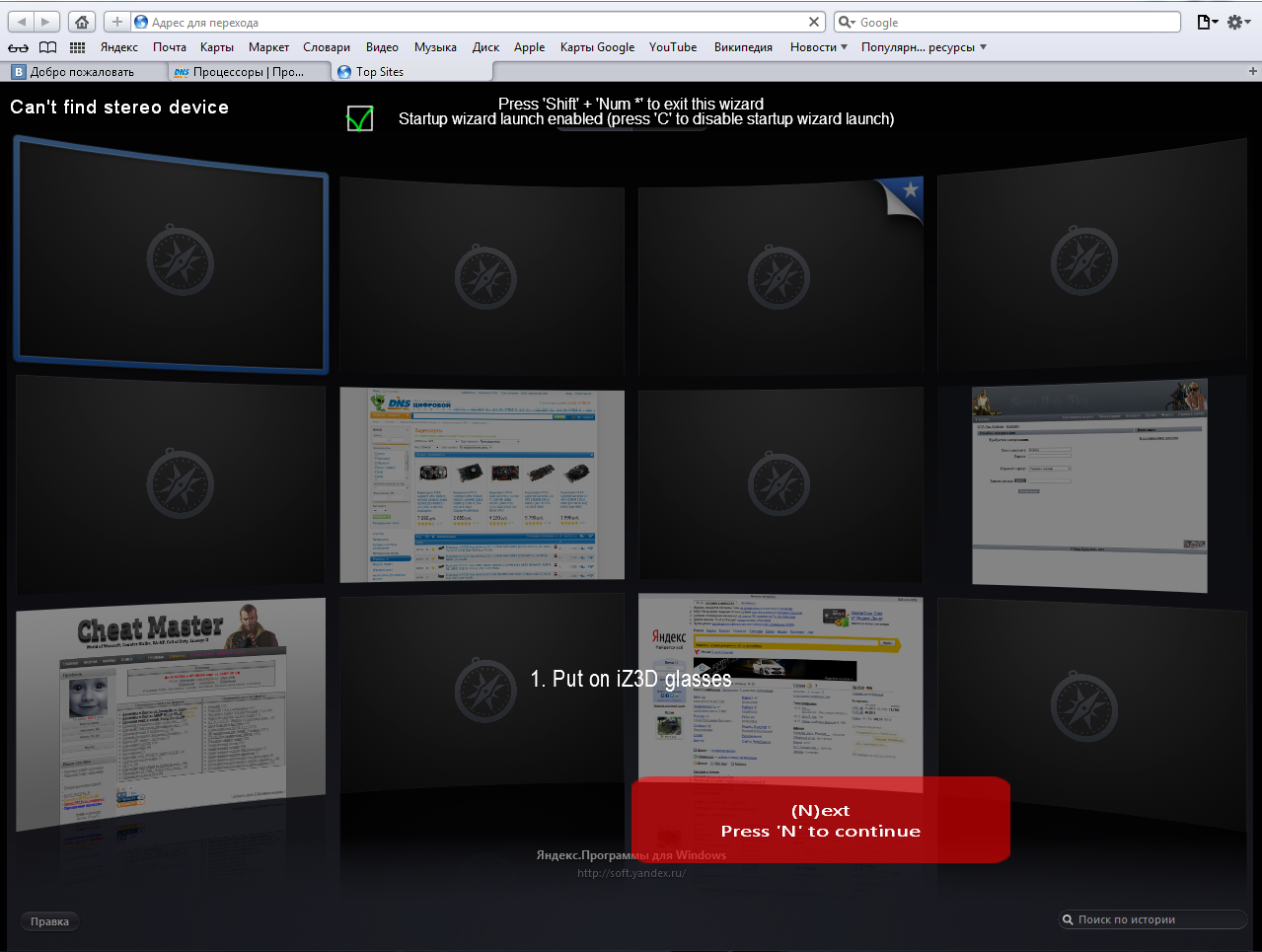Expand the Популярн... ресурсы folder

(x=923, y=47)
